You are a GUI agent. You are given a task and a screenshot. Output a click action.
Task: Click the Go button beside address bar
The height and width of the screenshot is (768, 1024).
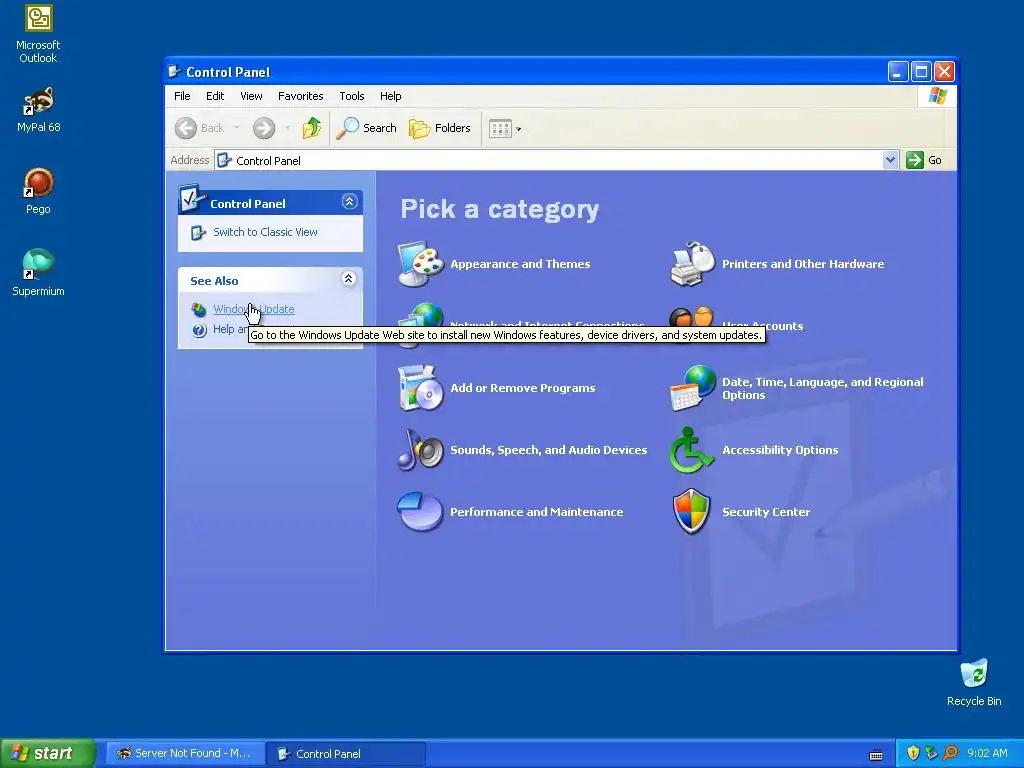925,160
